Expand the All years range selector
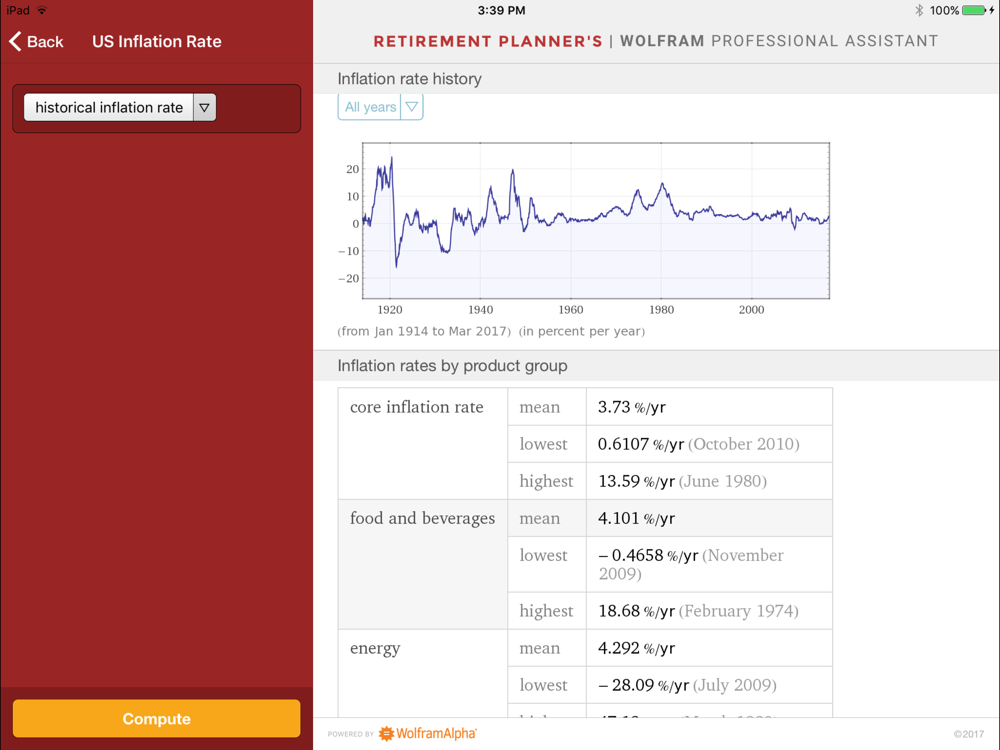This screenshot has height=750, width=1000. pos(380,107)
